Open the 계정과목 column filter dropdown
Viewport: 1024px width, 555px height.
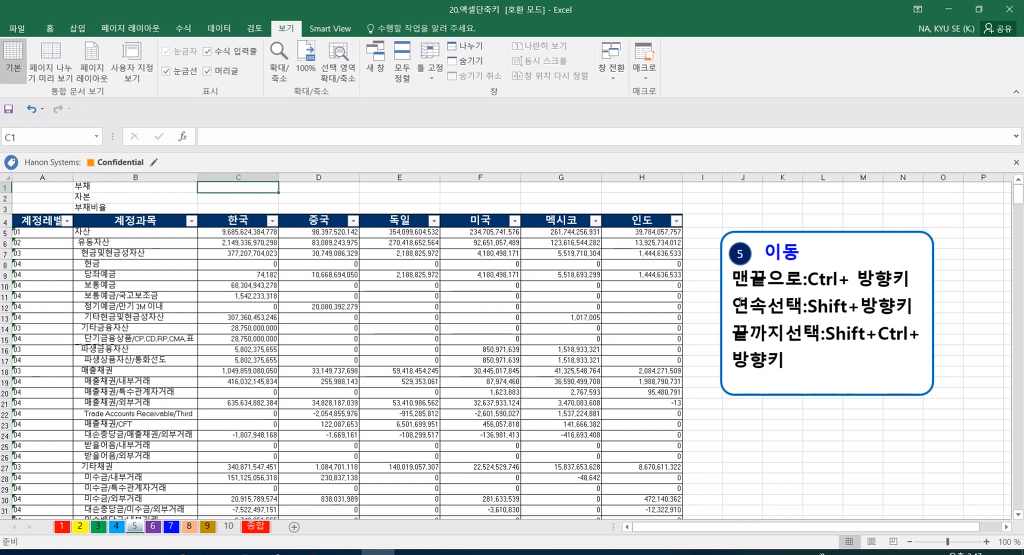click(x=191, y=220)
